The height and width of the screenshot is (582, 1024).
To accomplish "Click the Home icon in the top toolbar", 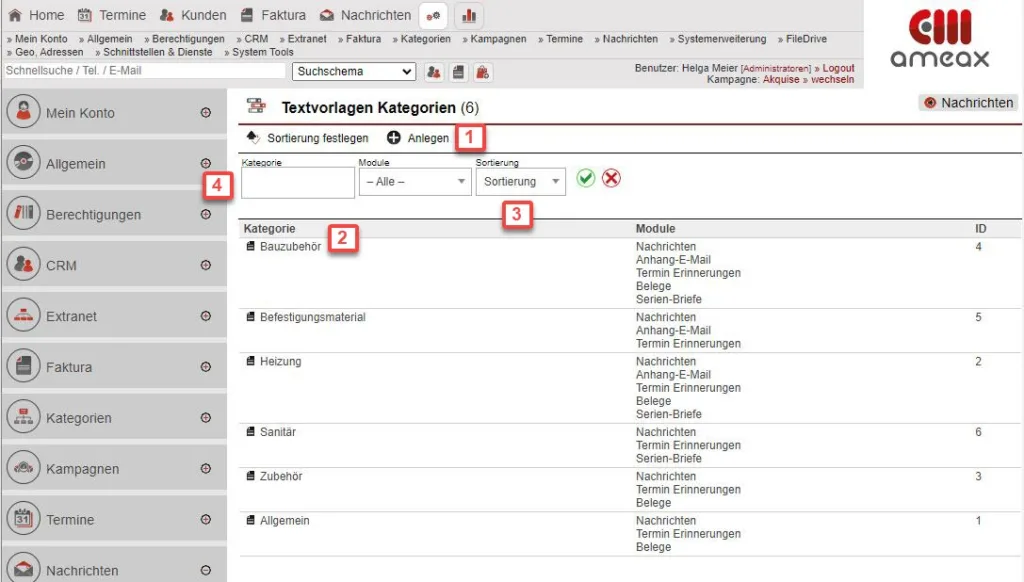I will 16,15.
